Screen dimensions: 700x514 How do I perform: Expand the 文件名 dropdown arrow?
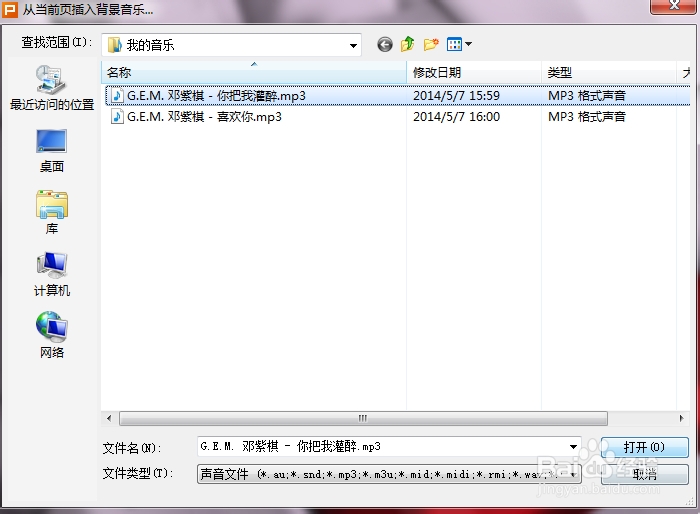click(x=573, y=447)
